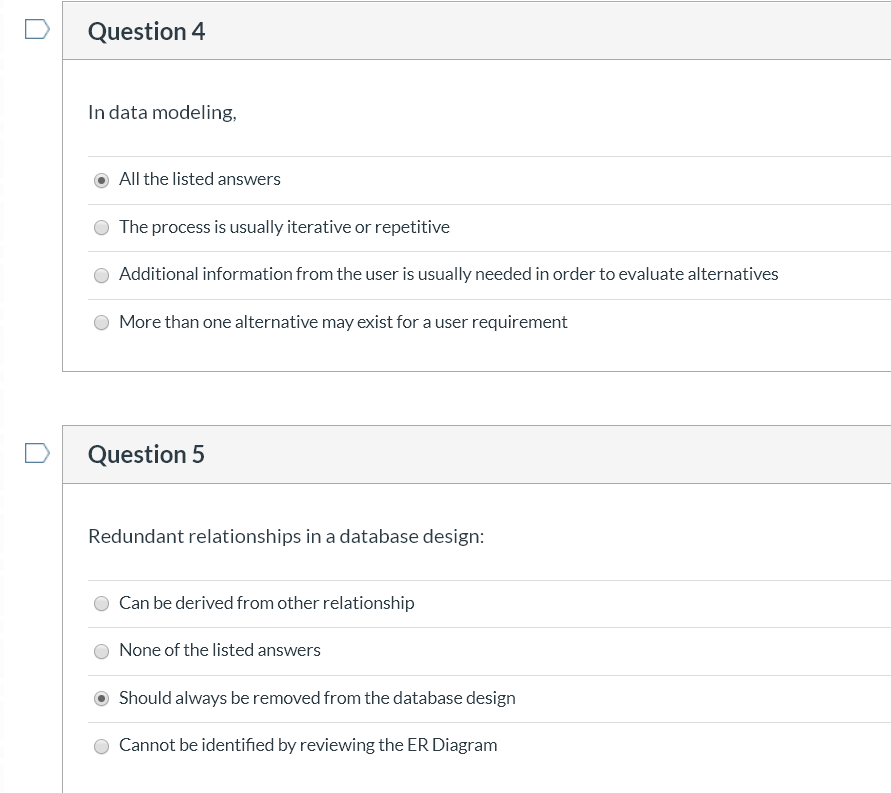The height and width of the screenshot is (793, 891).
Task: Click the answer text 'The process is usually iterative or repetitive'
Action: pyautogui.click(x=284, y=227)
